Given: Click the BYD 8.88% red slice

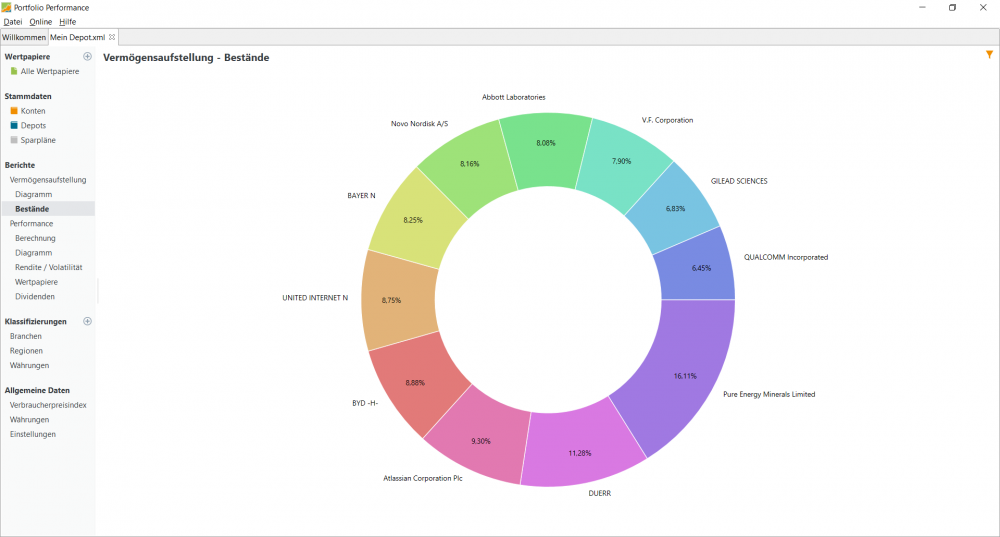Looking at the screenshot, I should pyautogui.click(x=416, y=383).
